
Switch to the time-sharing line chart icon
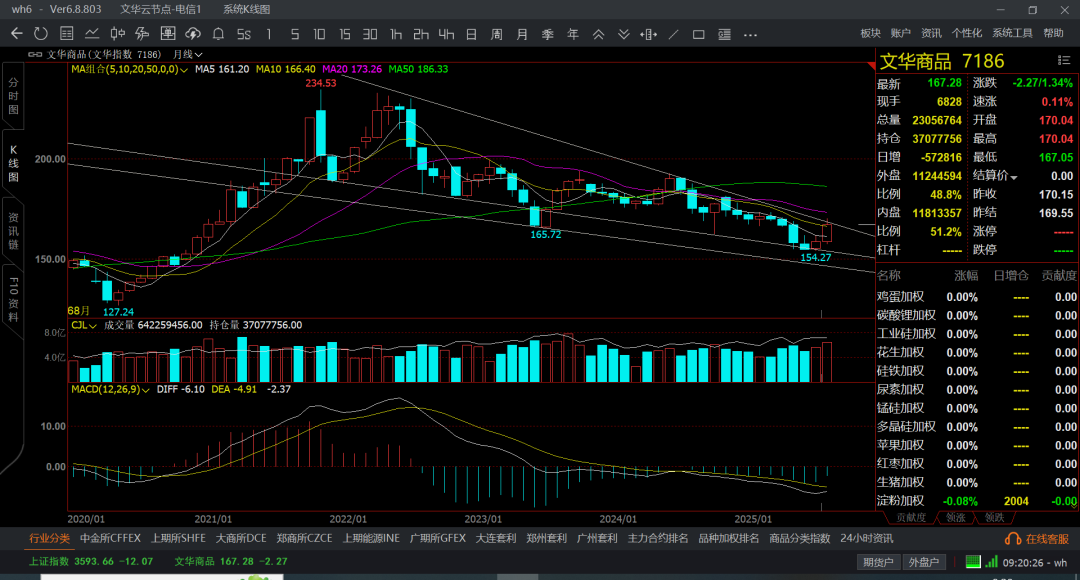point(92,34)
